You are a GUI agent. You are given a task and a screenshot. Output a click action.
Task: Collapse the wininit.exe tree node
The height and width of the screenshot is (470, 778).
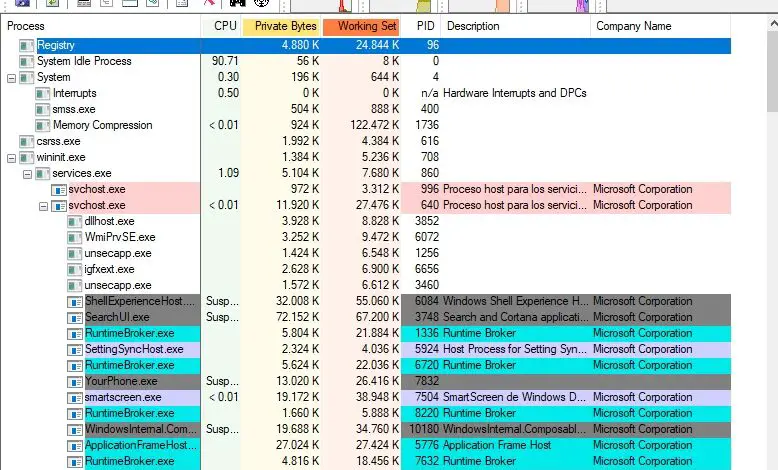pyautogui.click(x=11, y=158)
